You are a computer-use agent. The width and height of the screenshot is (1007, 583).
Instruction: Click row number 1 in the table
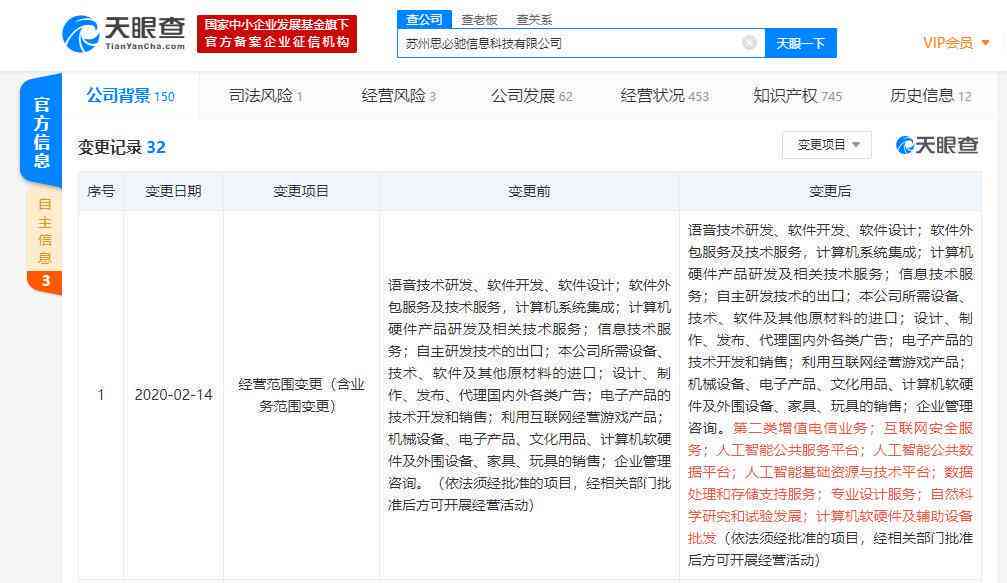coord(101,394)
